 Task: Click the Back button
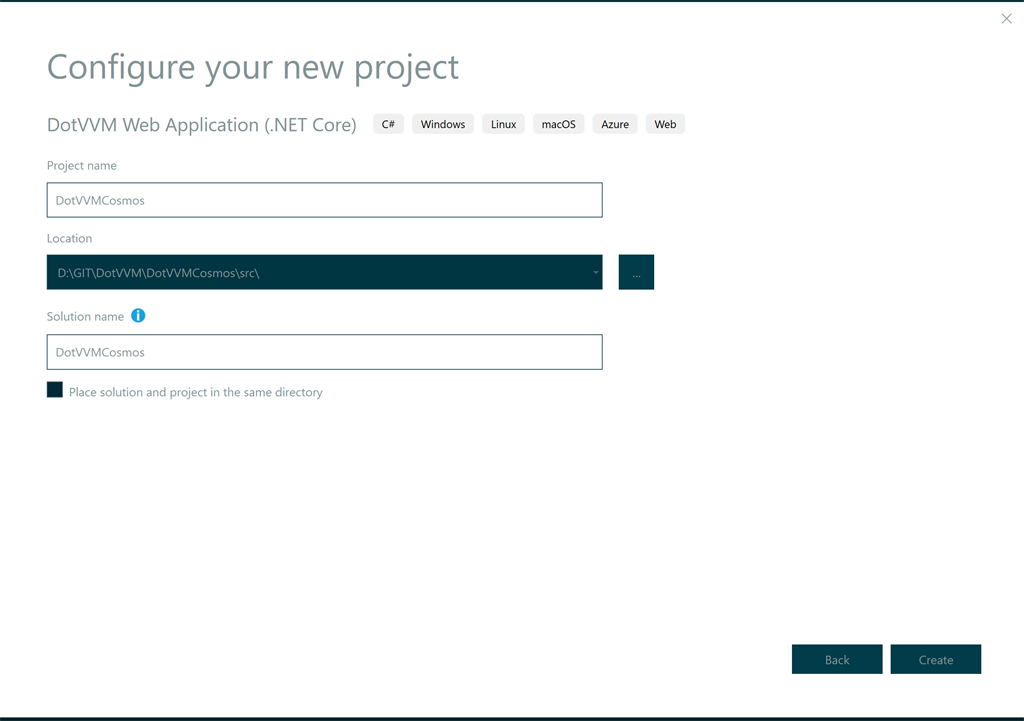pyautogui.click(x=837, y=659)
